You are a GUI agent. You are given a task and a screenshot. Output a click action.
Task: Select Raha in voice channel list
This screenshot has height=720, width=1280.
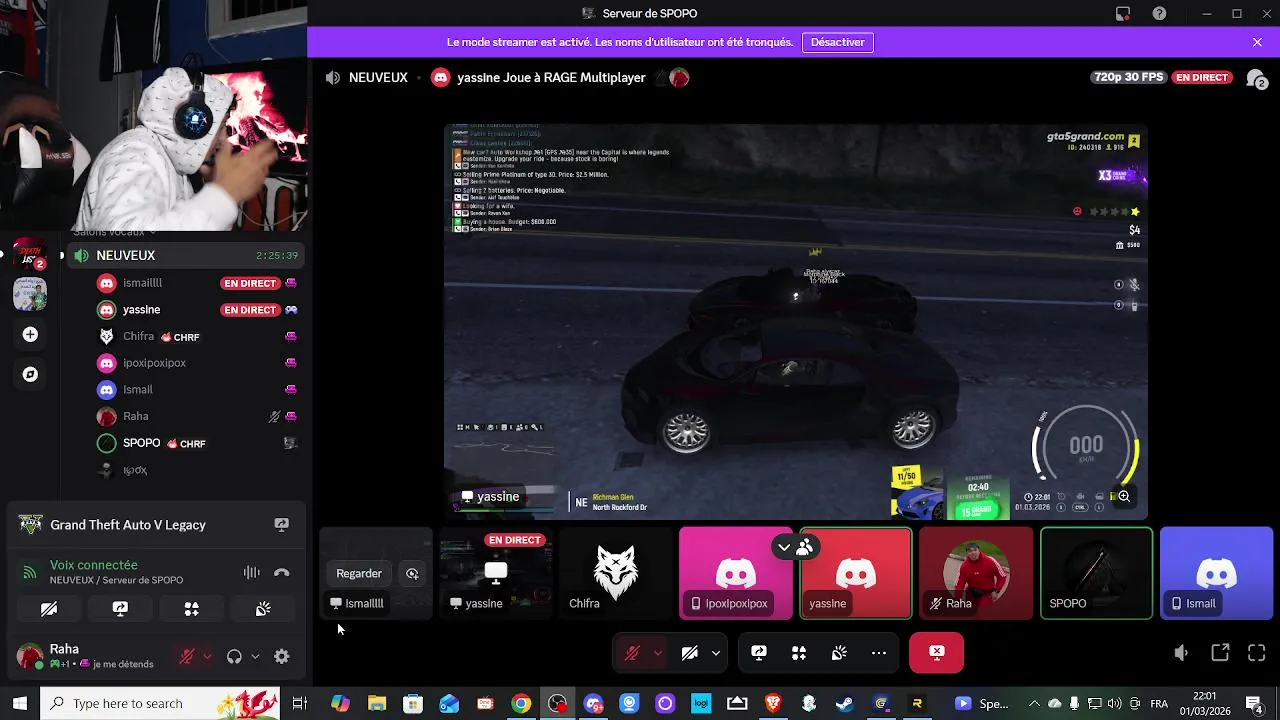click(198, 417)
